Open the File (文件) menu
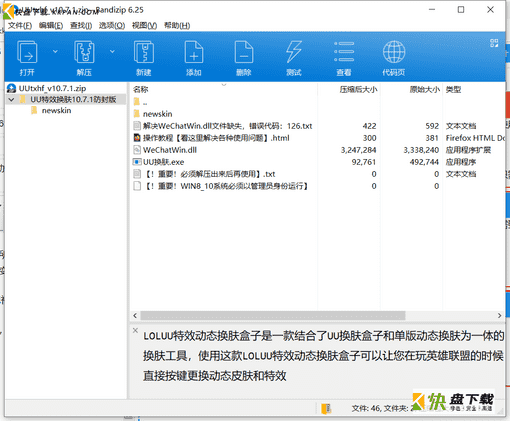Viewport: 510px width, 421px height. click(20, 26)
